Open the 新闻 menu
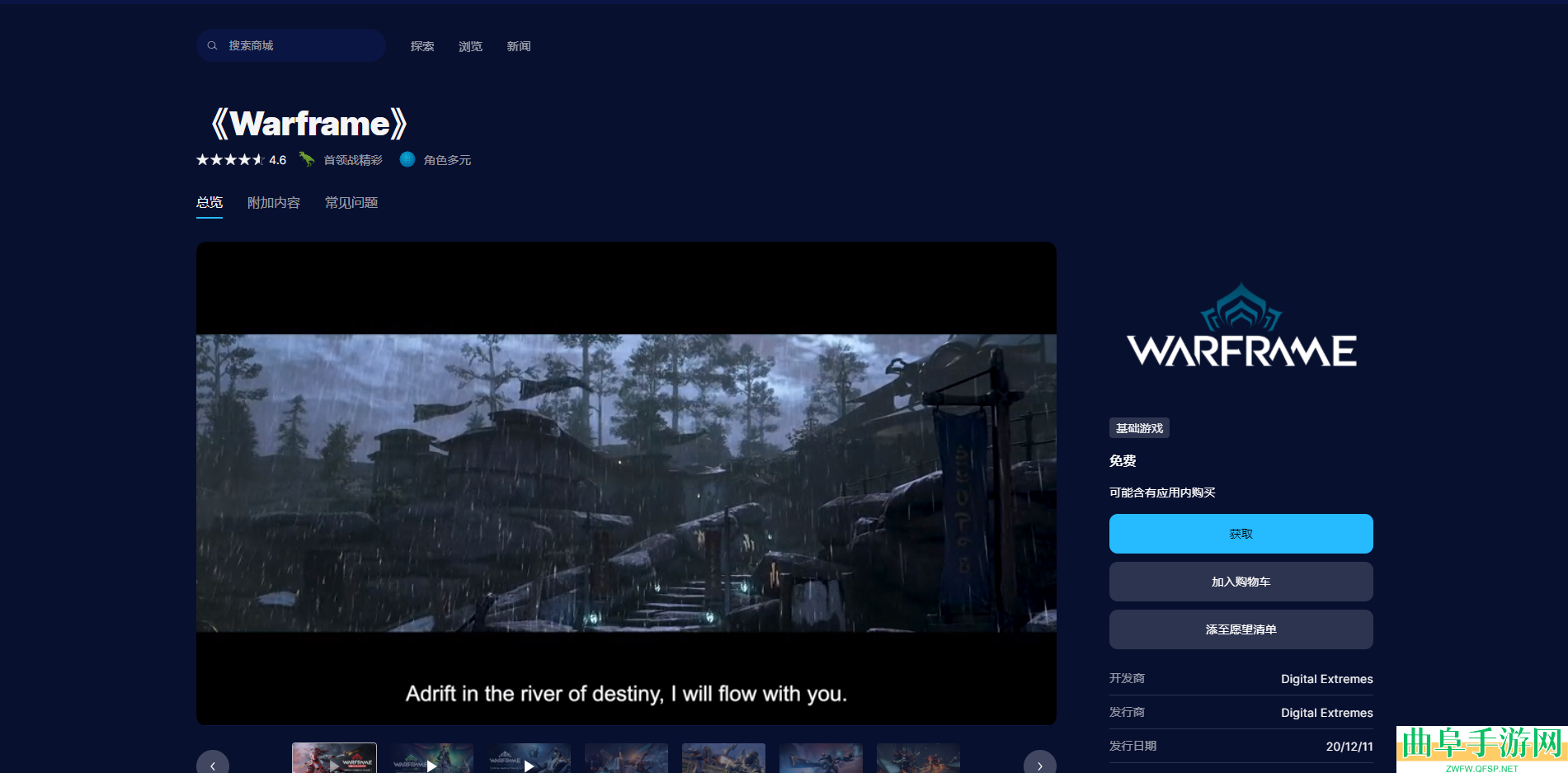Image resolution: width=1568 pixels, height=773 pixels. (519, 46)
